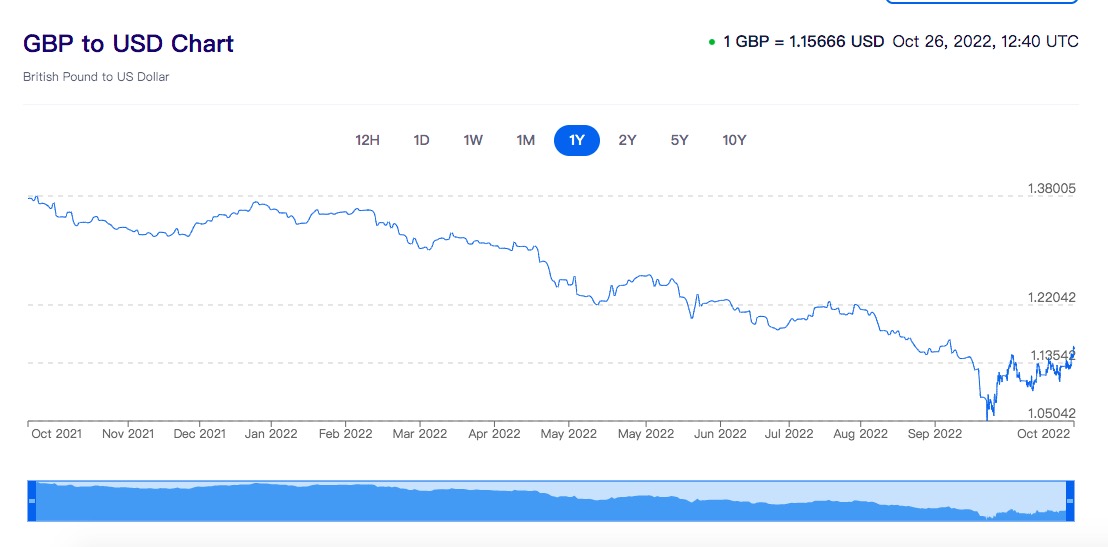Click the 1.38005 price axis label
This screenshot has width=1108, height=547.
click(1050, 188)
